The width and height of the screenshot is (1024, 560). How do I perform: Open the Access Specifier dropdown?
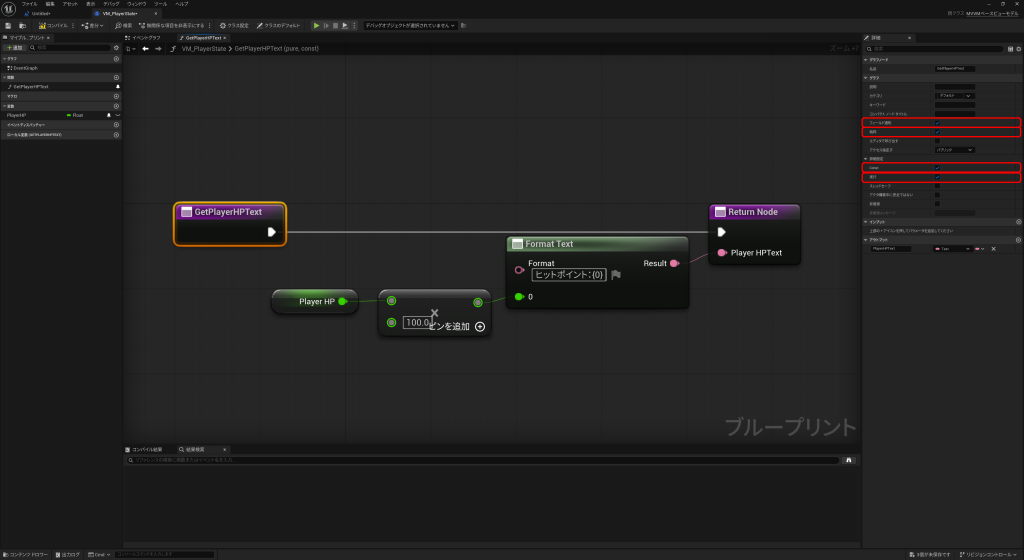coord(954,150)
